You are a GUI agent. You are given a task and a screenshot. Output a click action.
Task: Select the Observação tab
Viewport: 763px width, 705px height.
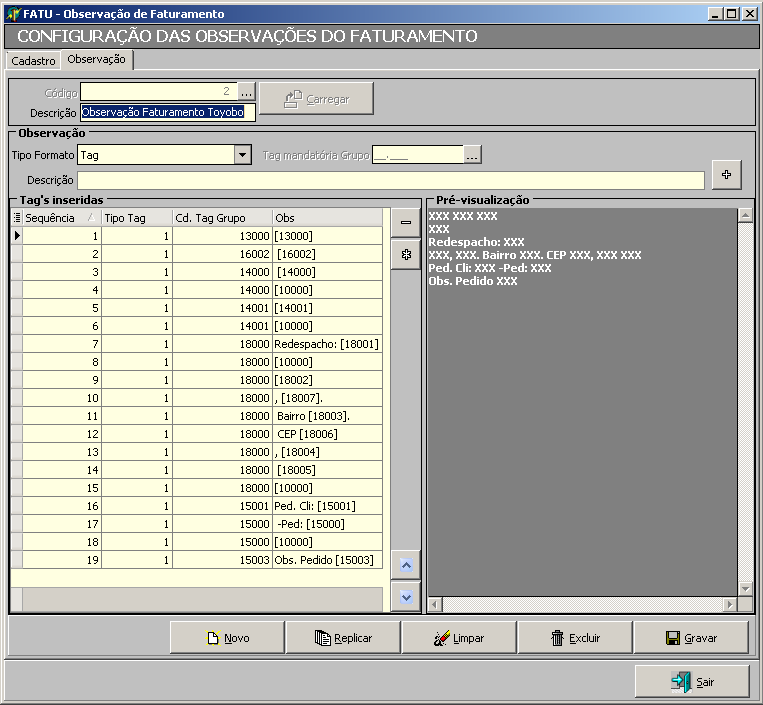click(x=97, y=60)
